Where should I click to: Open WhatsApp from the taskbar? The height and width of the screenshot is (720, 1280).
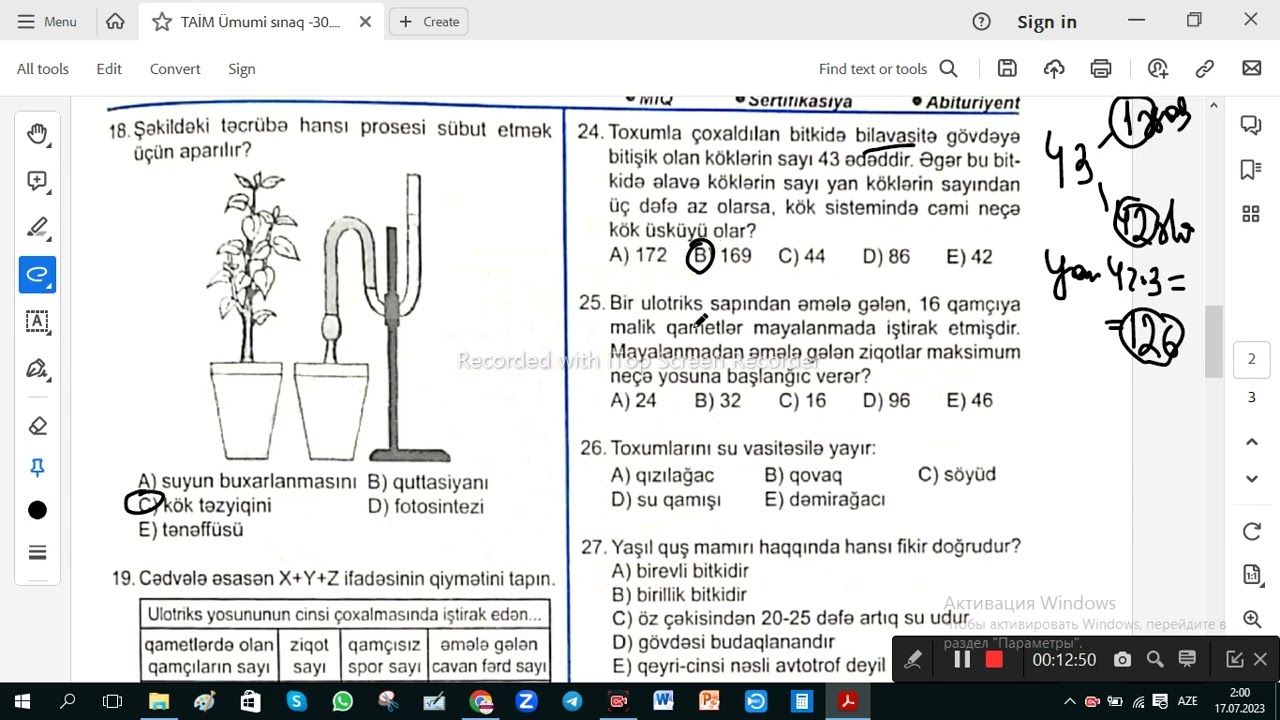342,701
